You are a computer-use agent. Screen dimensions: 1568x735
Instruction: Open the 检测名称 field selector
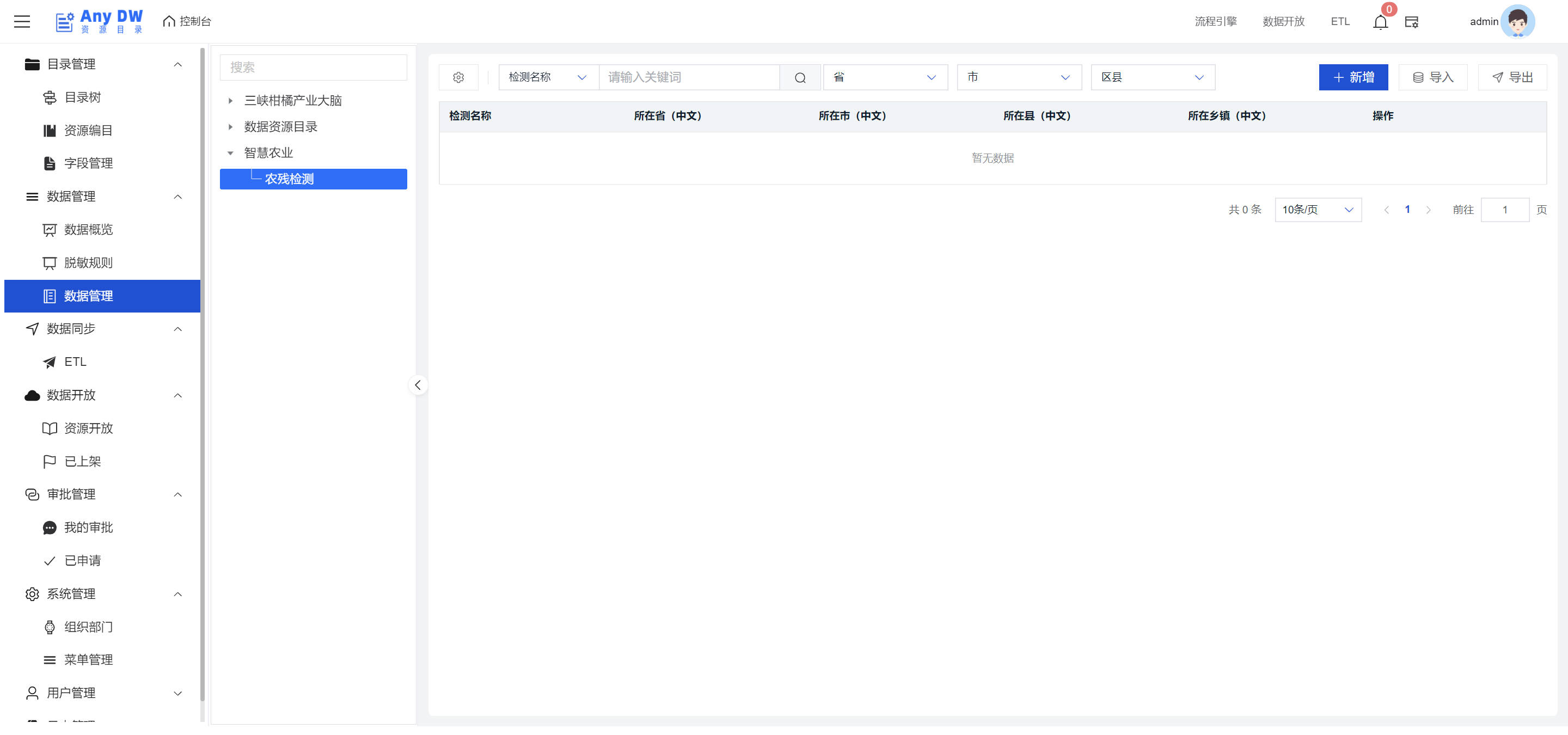pyautogui.click(x=547, y=77)
